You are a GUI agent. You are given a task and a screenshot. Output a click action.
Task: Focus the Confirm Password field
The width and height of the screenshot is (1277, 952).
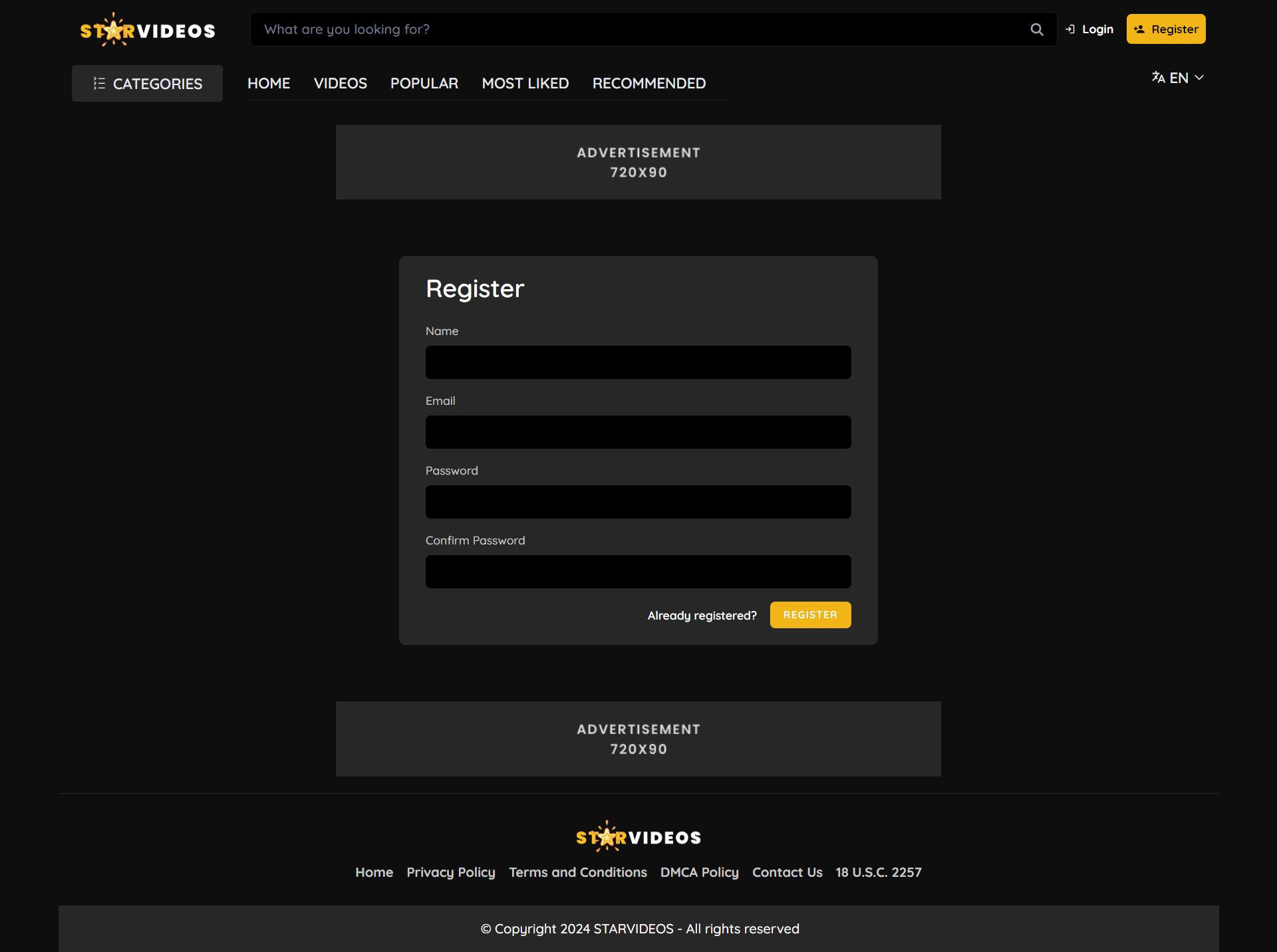638,572
